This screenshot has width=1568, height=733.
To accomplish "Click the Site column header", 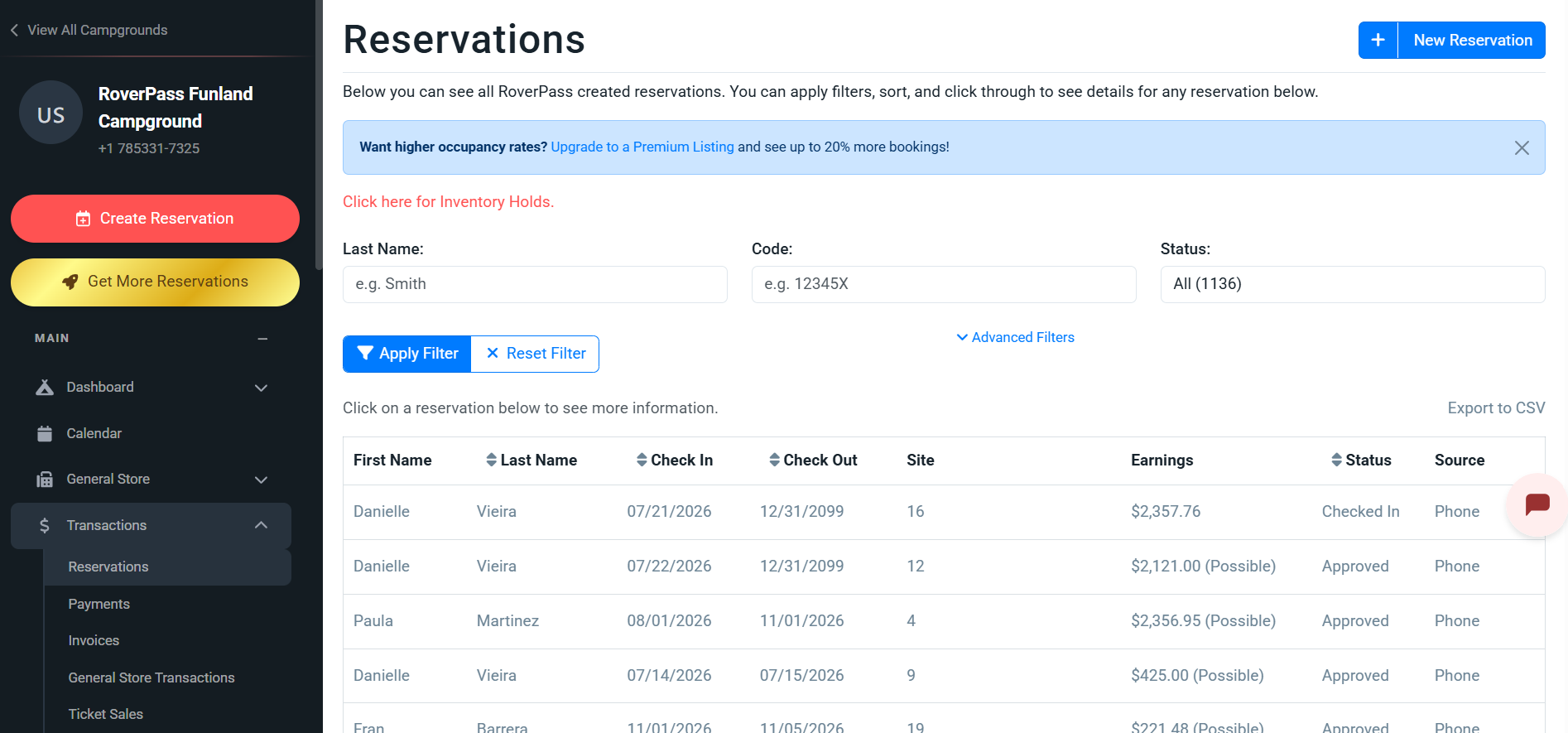I will (x=921, y=460).
